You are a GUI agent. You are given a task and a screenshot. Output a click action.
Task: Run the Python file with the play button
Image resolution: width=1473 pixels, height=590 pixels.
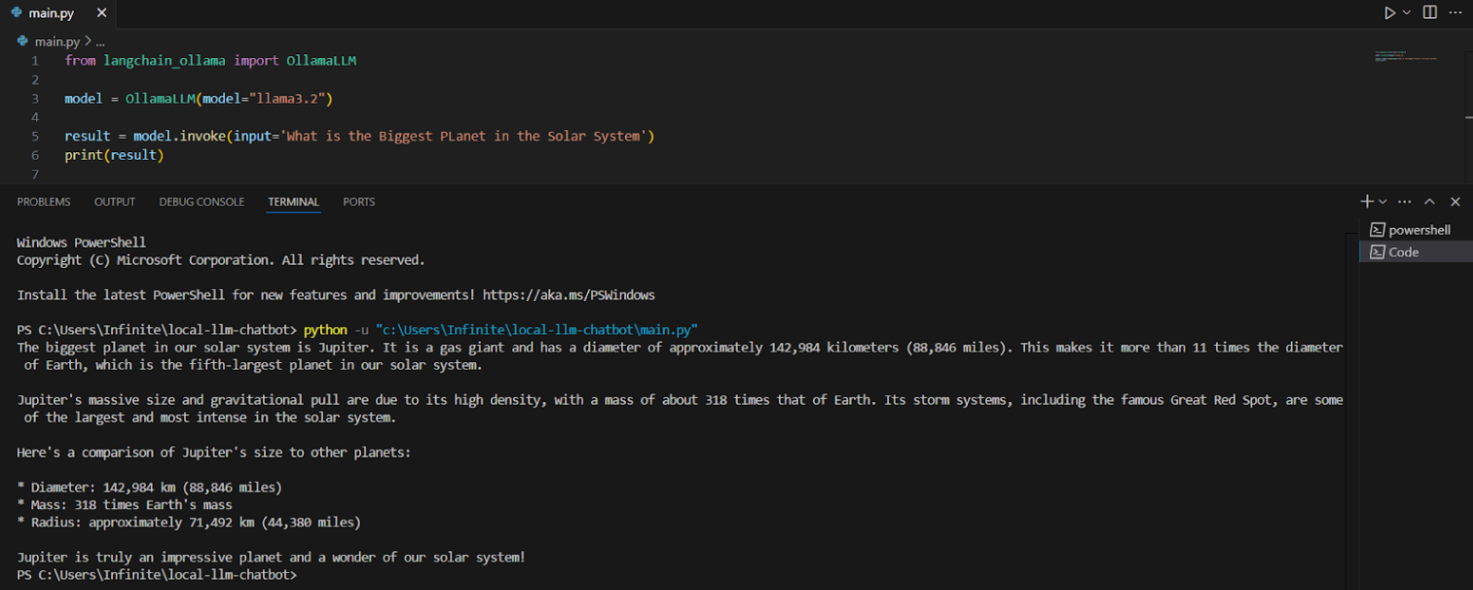(1389, 13)
